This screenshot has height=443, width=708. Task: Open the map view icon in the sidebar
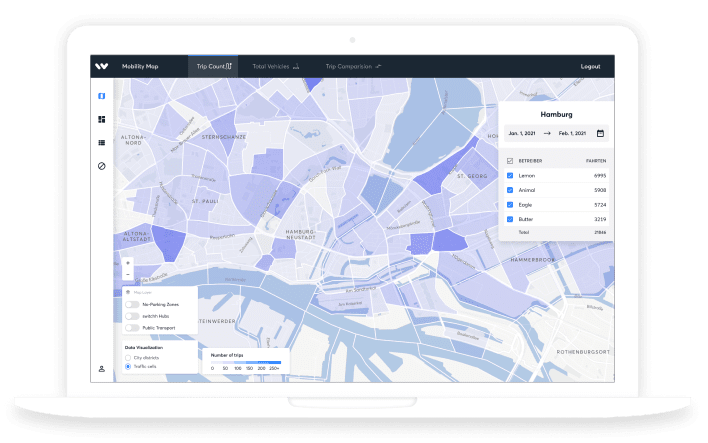(102, 96)
